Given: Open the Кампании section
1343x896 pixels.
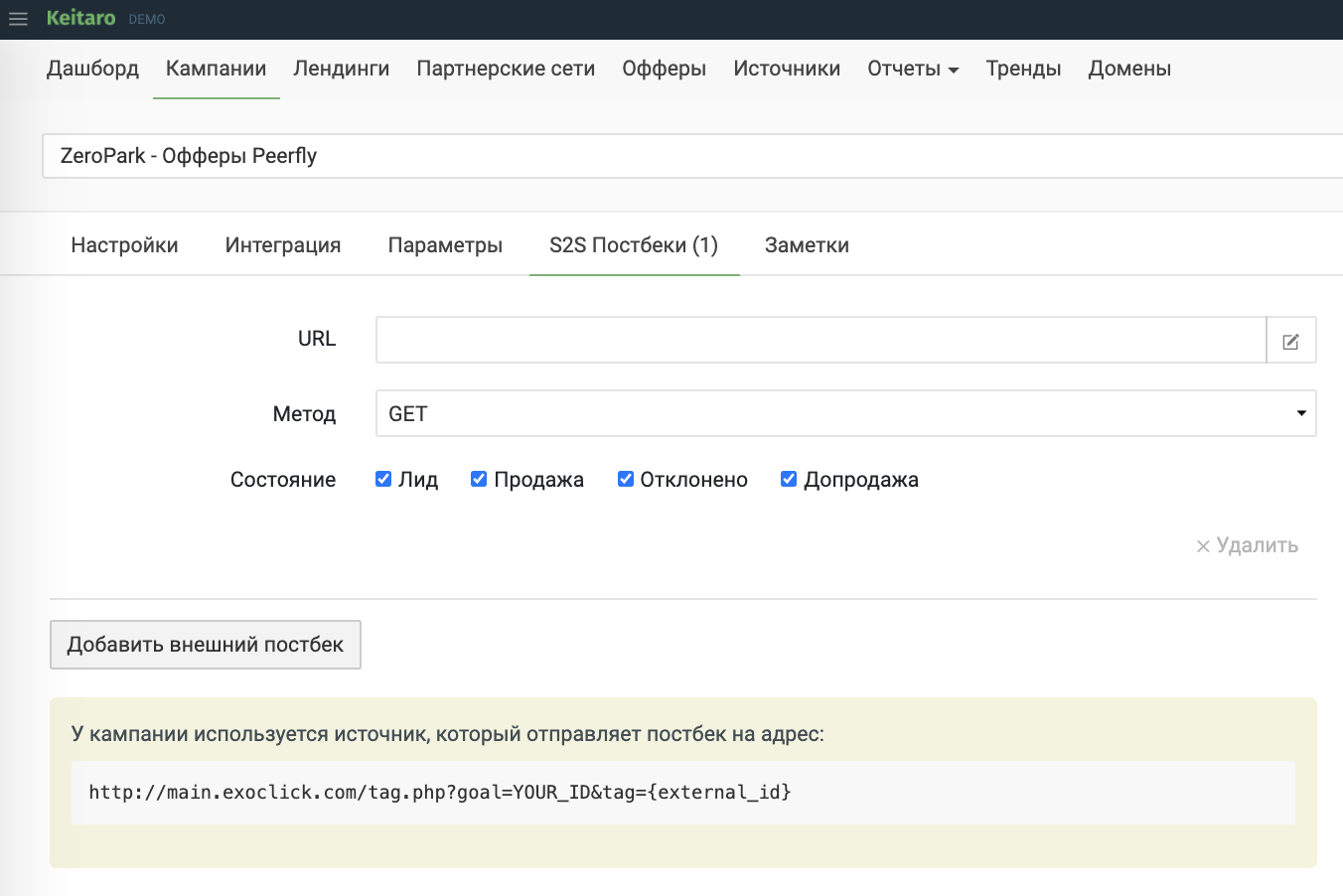Looking at the screenshot, I should 217,69.
